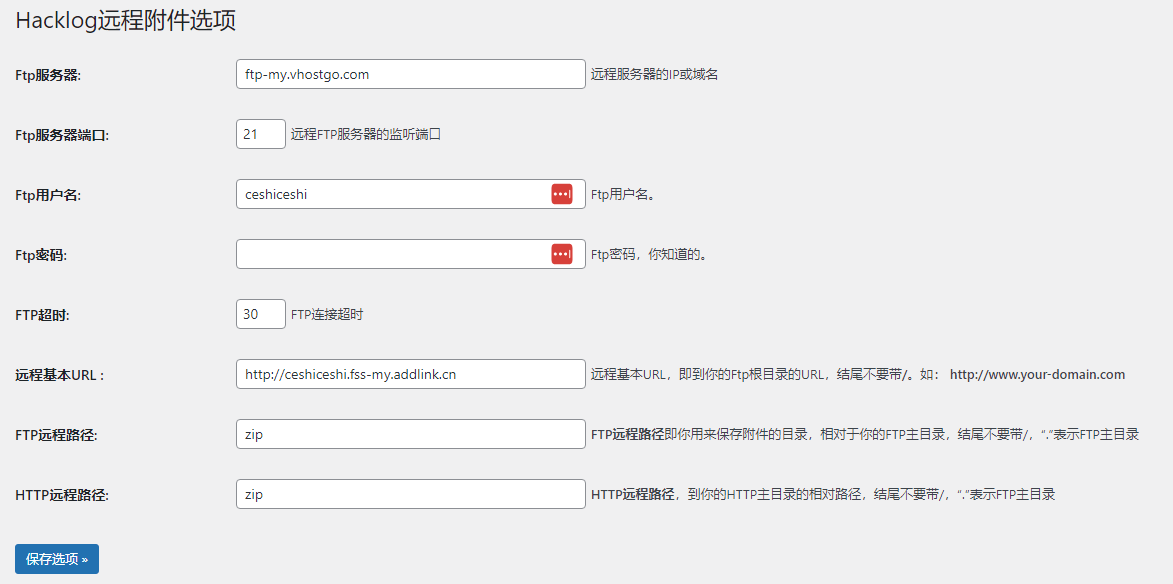Image resolution: width=1173 pixels, height=584 pixels.
Task: Click the 保存选项 » save button
Action: 54,559
